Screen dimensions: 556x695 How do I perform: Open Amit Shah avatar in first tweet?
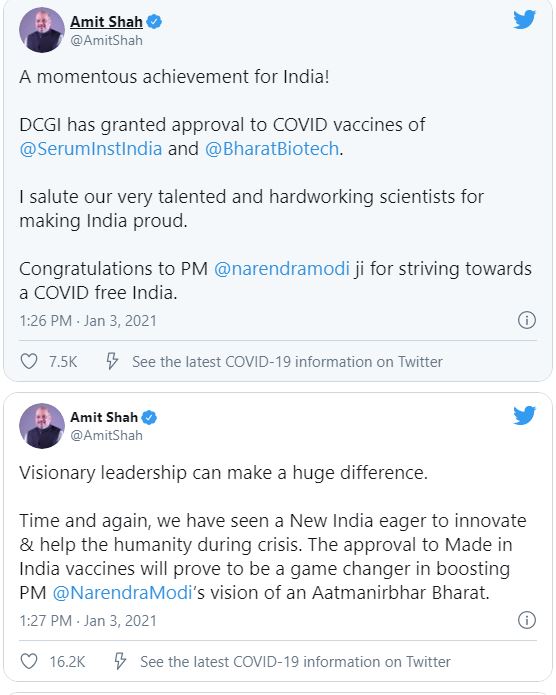tap(42, 30)
